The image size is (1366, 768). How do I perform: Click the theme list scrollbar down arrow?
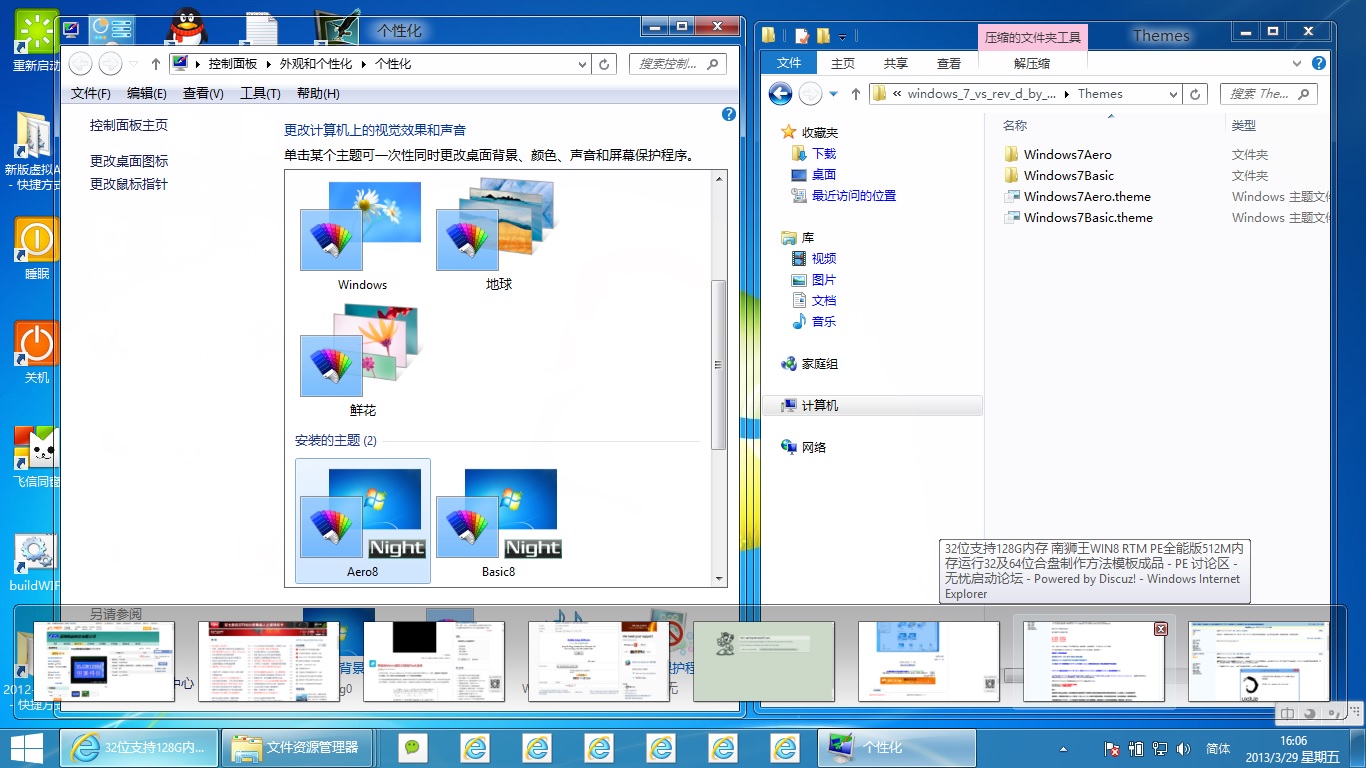(718, 578)
